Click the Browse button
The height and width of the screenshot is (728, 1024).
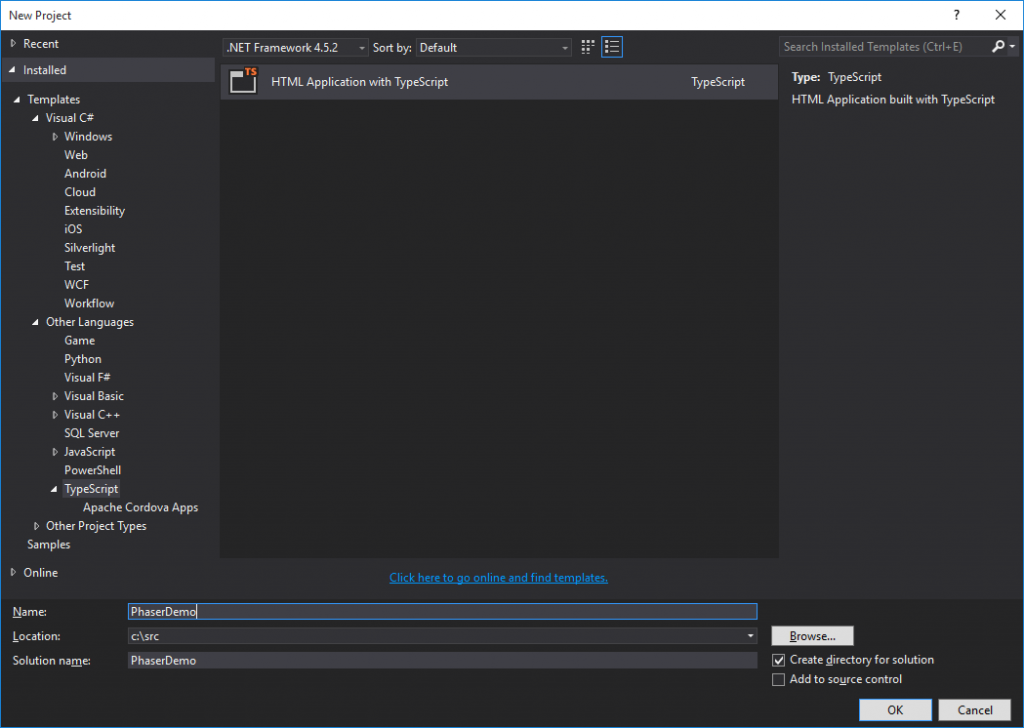[x=811, y=635]
